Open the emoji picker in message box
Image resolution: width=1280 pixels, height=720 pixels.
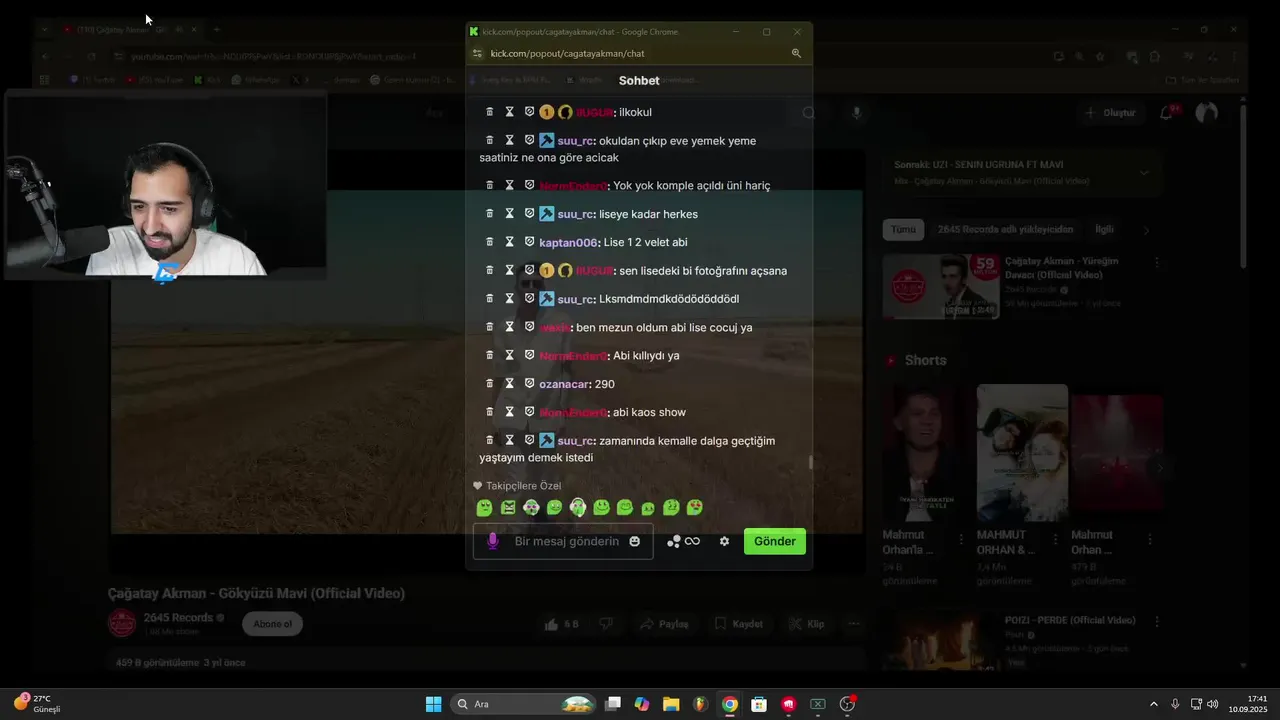(634, 541)
